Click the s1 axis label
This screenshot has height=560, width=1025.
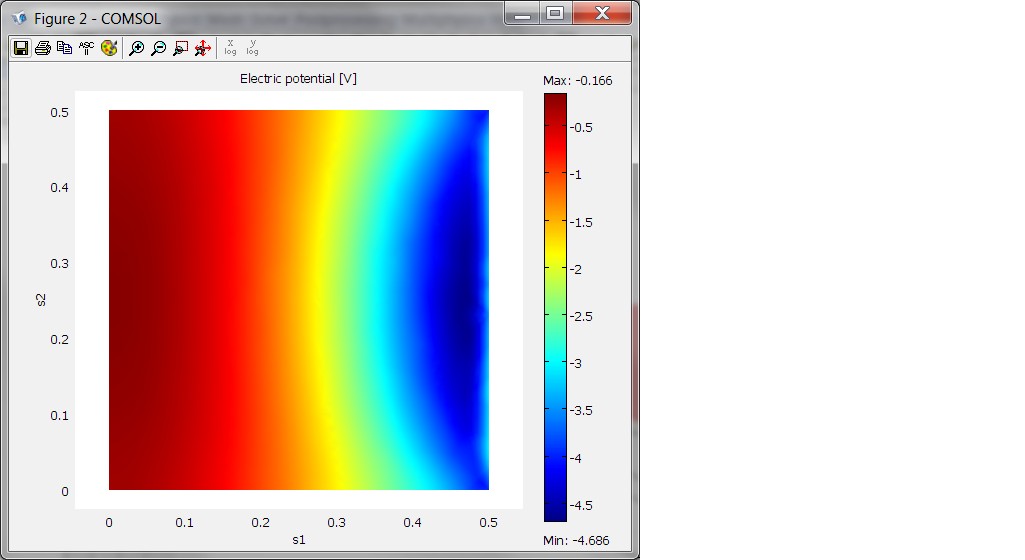coord(299,540)
